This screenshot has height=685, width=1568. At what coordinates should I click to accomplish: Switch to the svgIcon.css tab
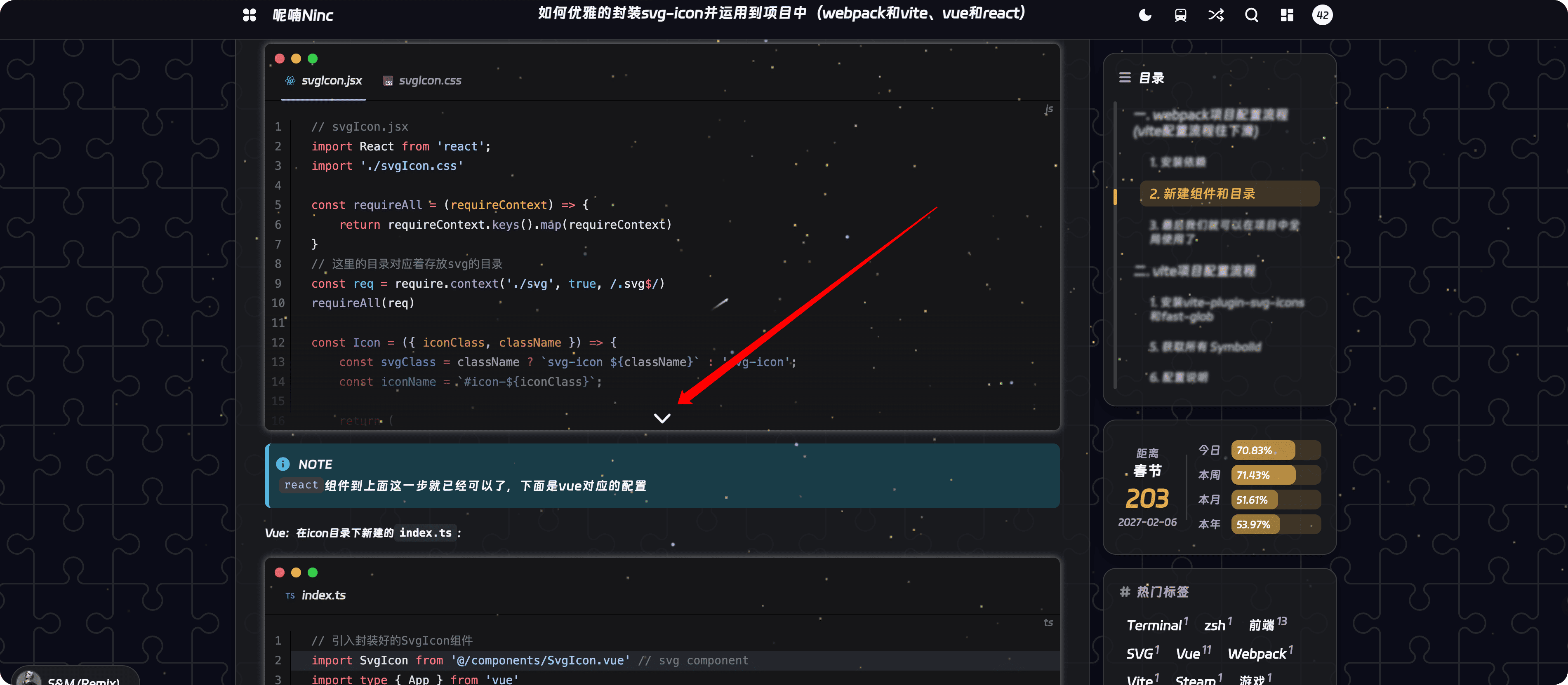tap(422, 80)
